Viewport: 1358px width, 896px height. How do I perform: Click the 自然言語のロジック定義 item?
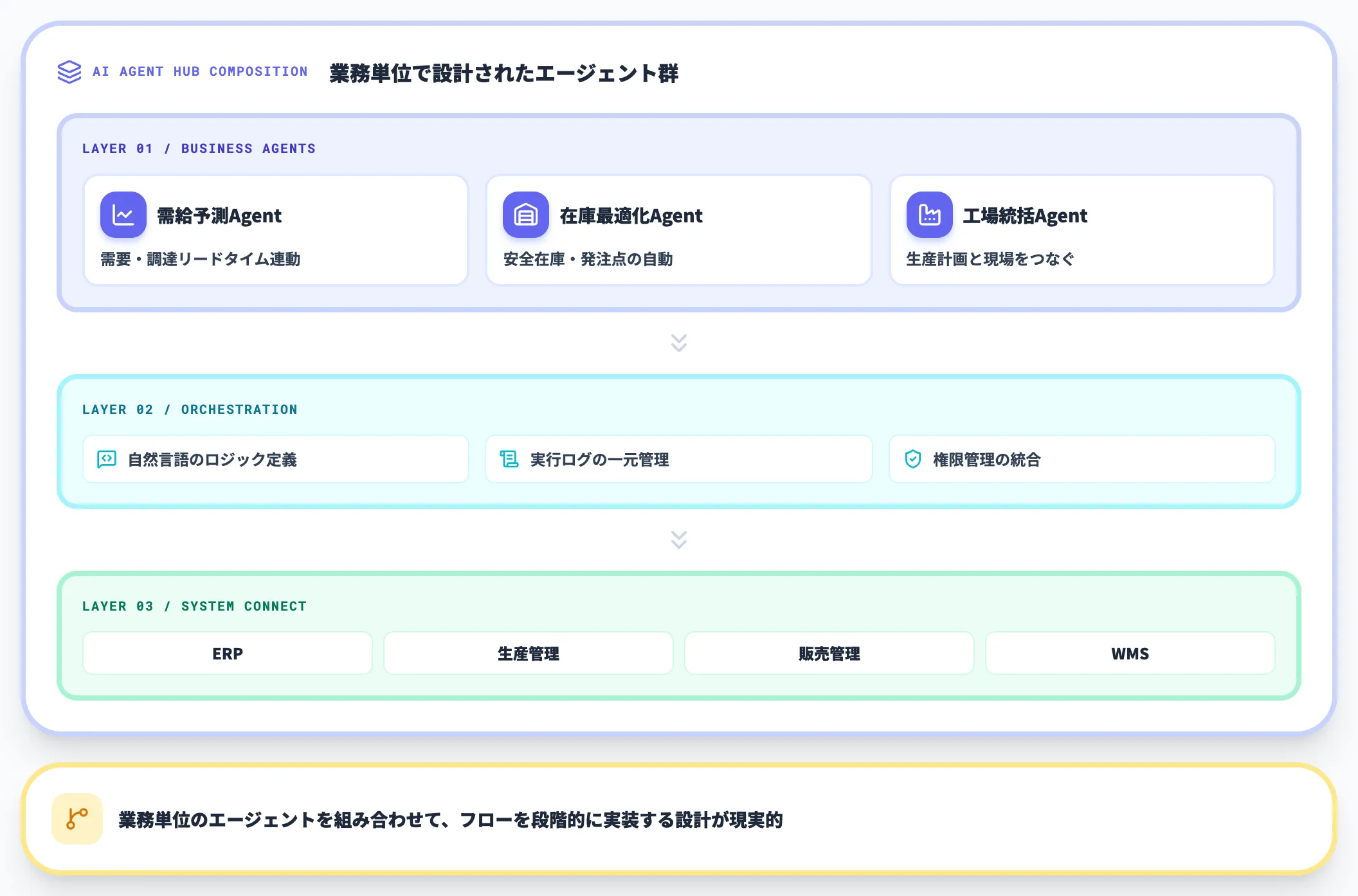click(x=276, y=459)
